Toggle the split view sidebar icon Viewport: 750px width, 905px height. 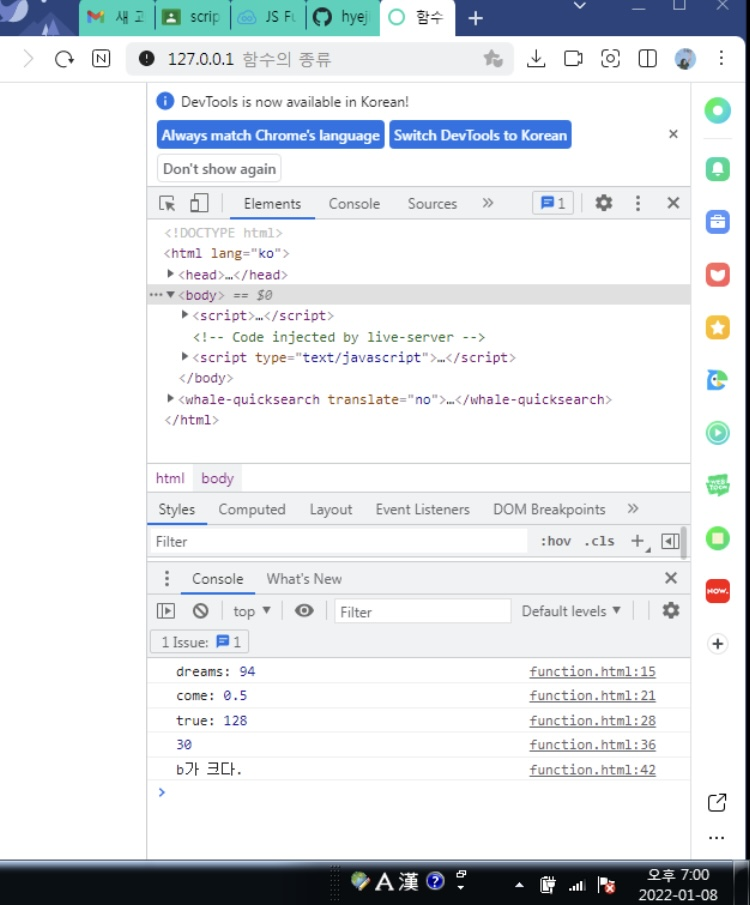click(x=648, y=58)
